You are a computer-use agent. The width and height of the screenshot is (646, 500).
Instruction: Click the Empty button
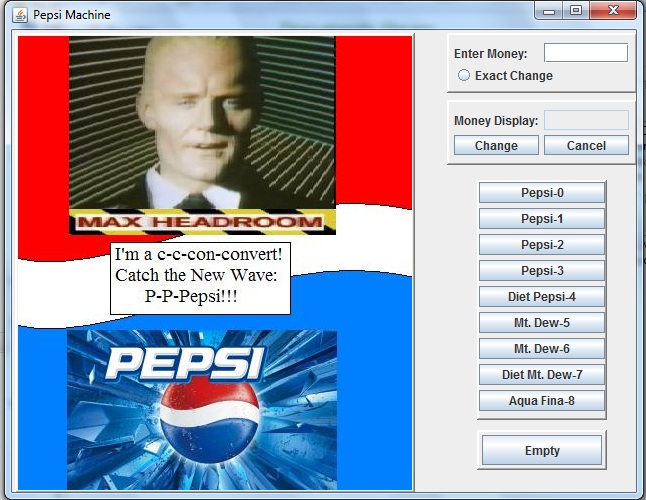(x=542, y=451)
